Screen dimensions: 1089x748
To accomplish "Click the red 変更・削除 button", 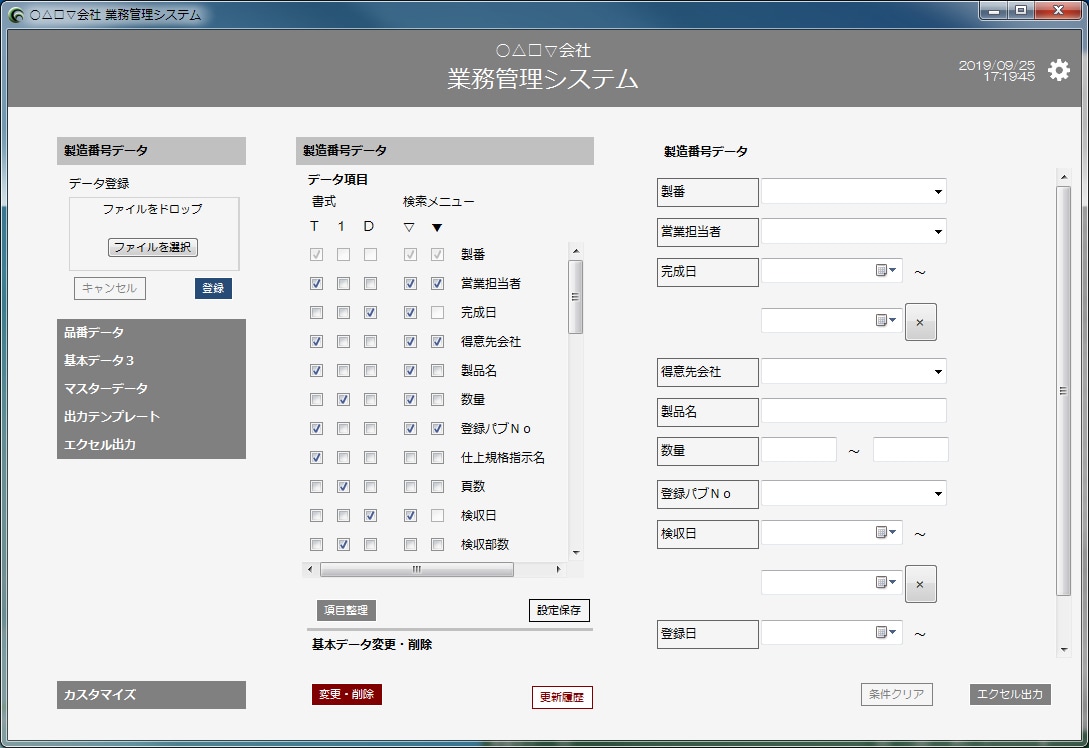I will point(347,694).
